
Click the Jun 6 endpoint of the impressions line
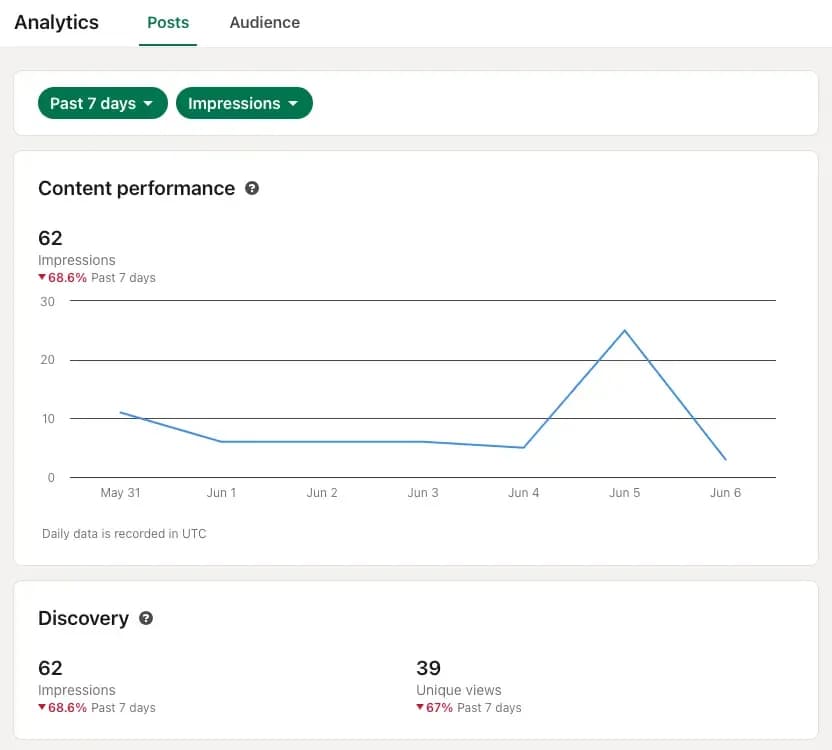point(724,458)
